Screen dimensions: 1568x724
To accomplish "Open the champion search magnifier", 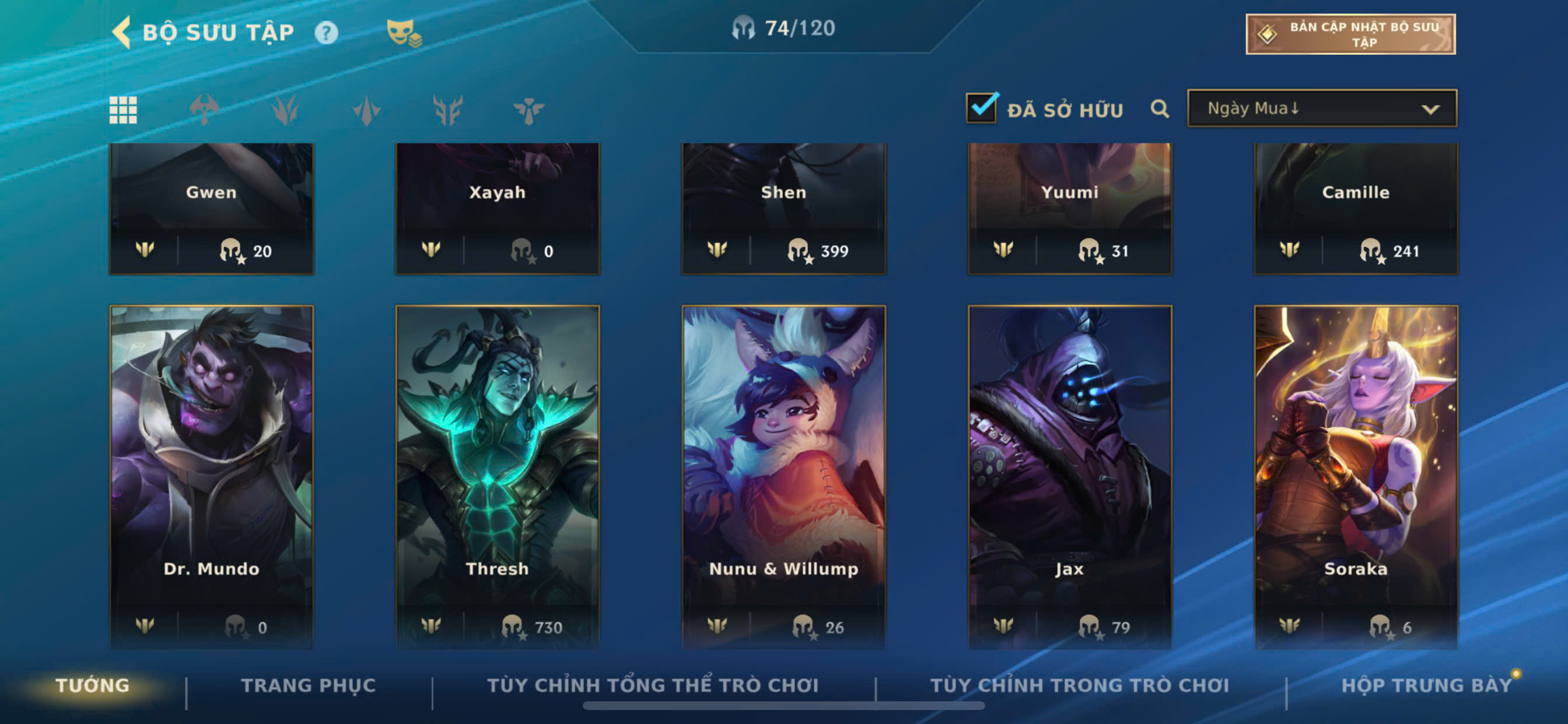I will coord(1160,109).
